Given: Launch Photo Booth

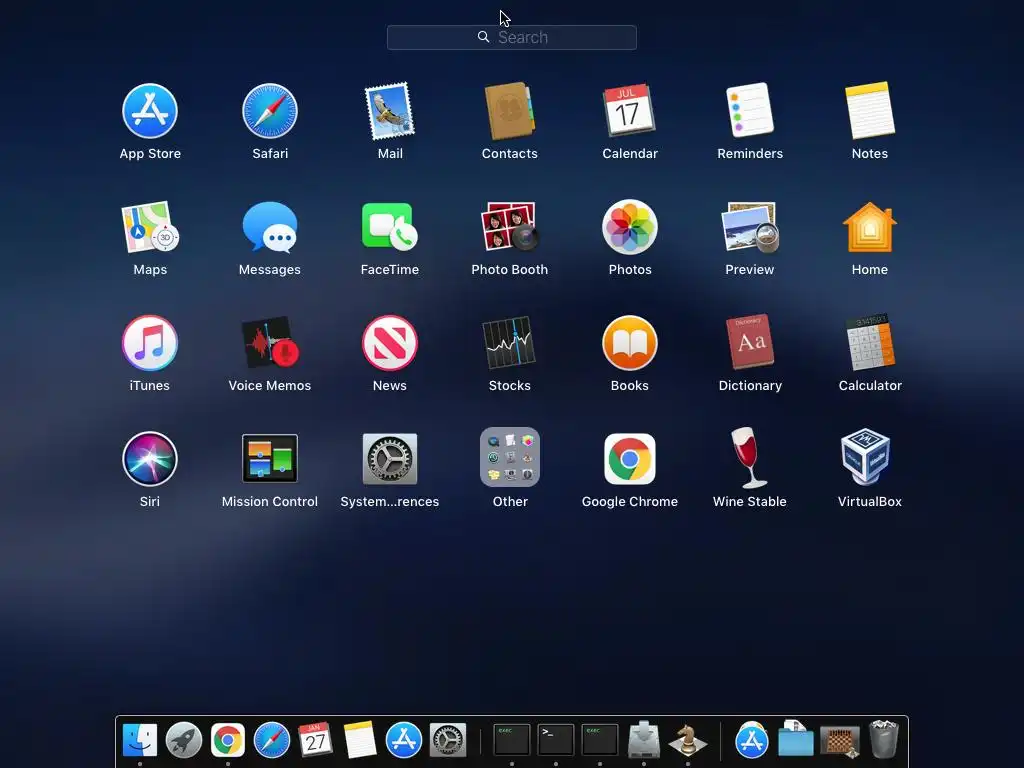Looking at the screenshot, I should pyautogui.click(x=509, y=227).
